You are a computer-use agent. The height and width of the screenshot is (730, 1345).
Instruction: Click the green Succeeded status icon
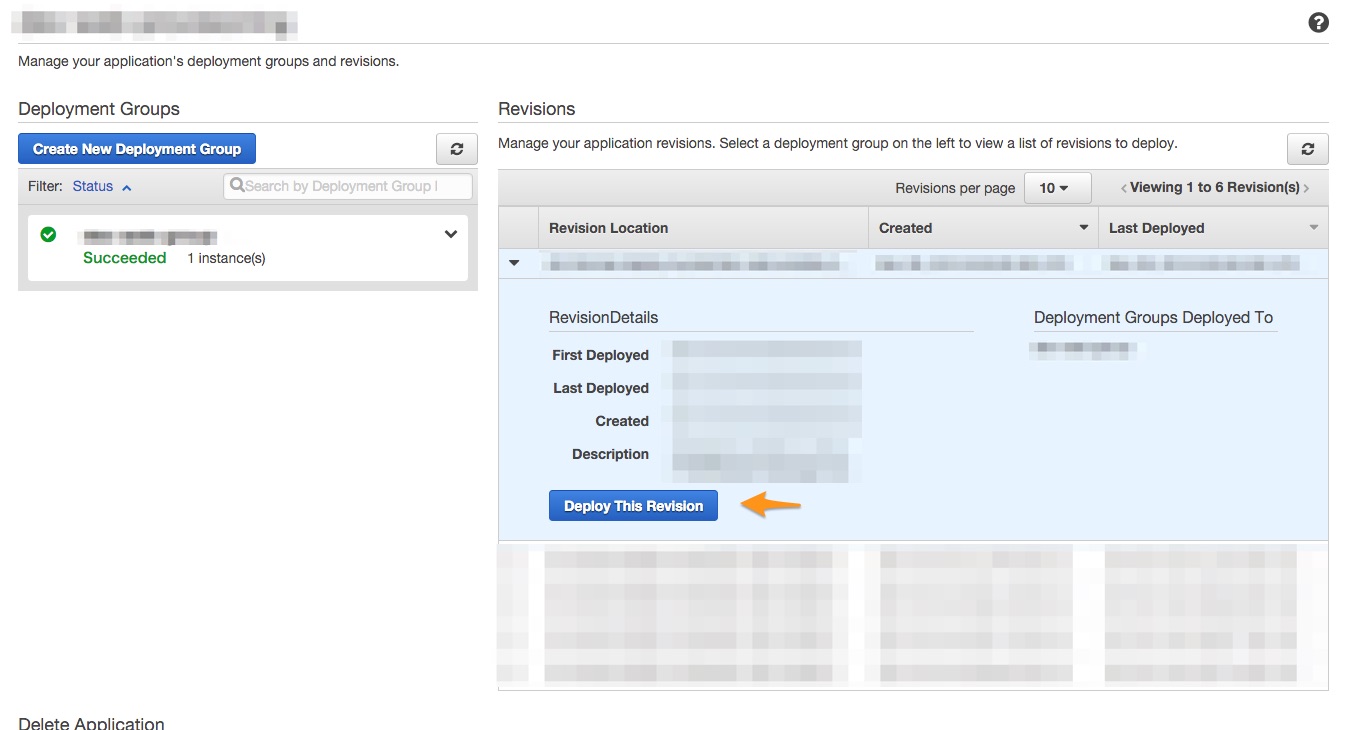coord(48,234)
